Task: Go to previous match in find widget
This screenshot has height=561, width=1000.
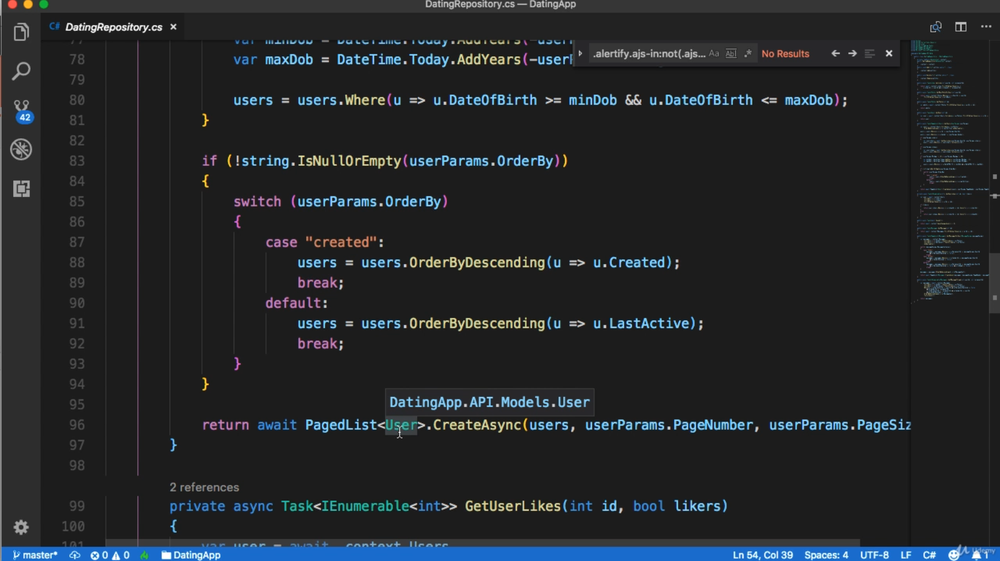Action: (x=835, y=54)
